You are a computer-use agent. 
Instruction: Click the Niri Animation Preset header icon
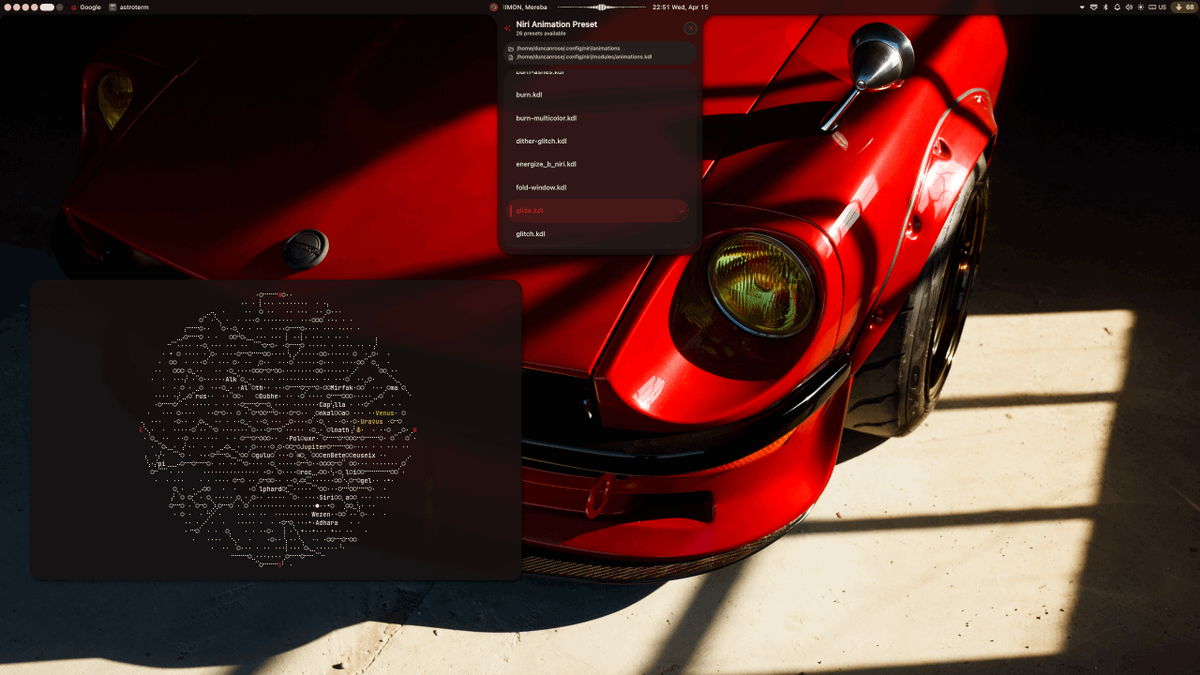pos(507,28)
